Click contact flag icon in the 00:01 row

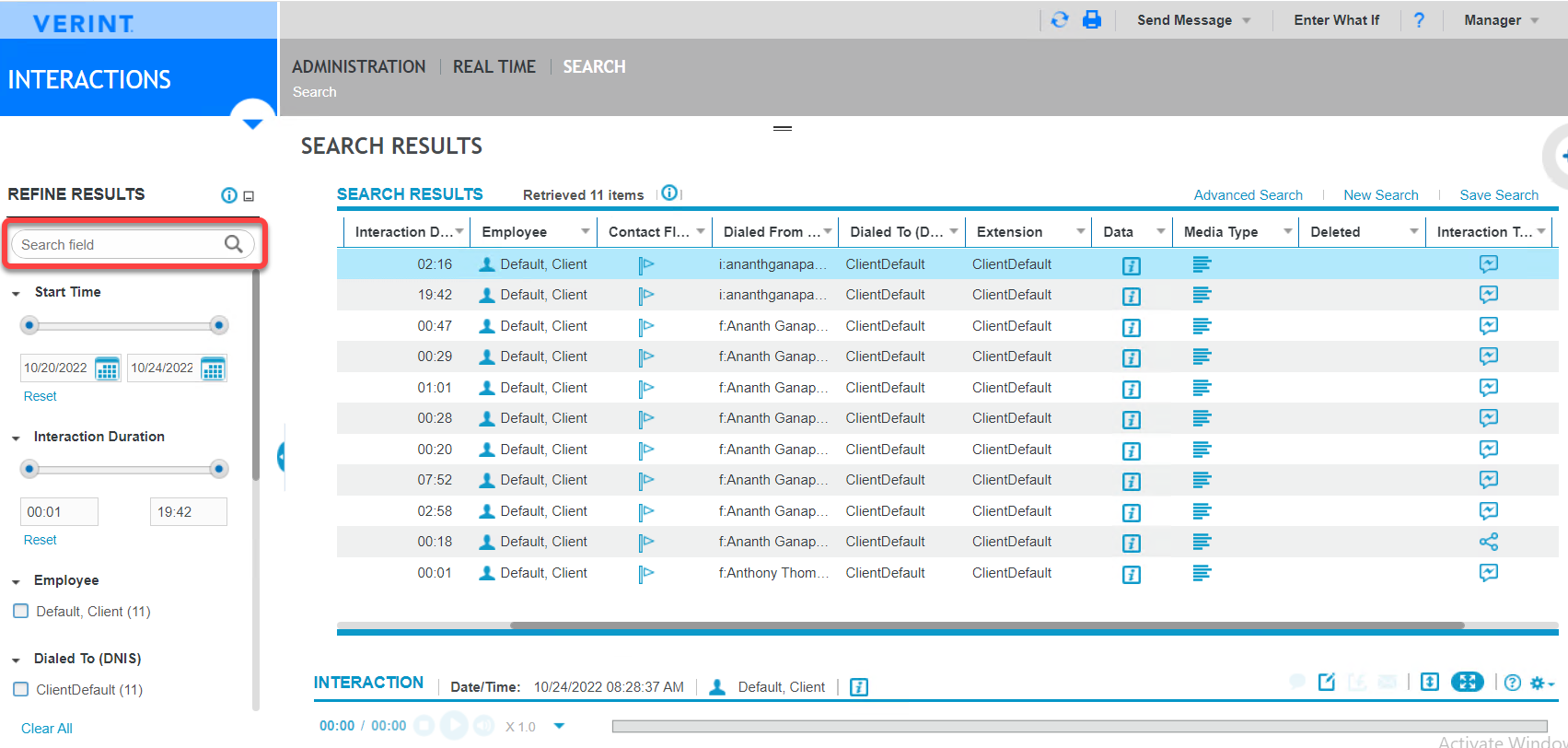coord(646,574)
